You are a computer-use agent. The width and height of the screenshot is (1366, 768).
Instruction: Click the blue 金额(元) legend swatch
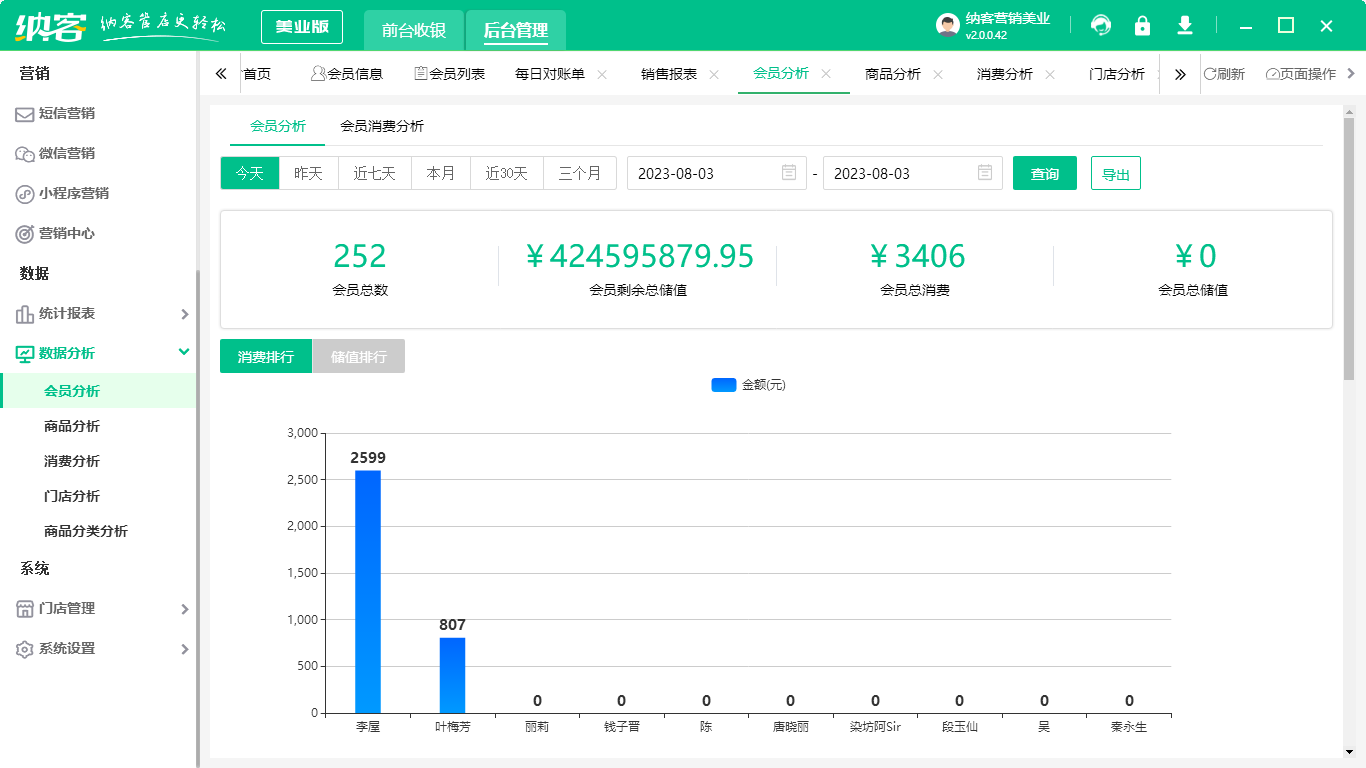tap(723, 384)
